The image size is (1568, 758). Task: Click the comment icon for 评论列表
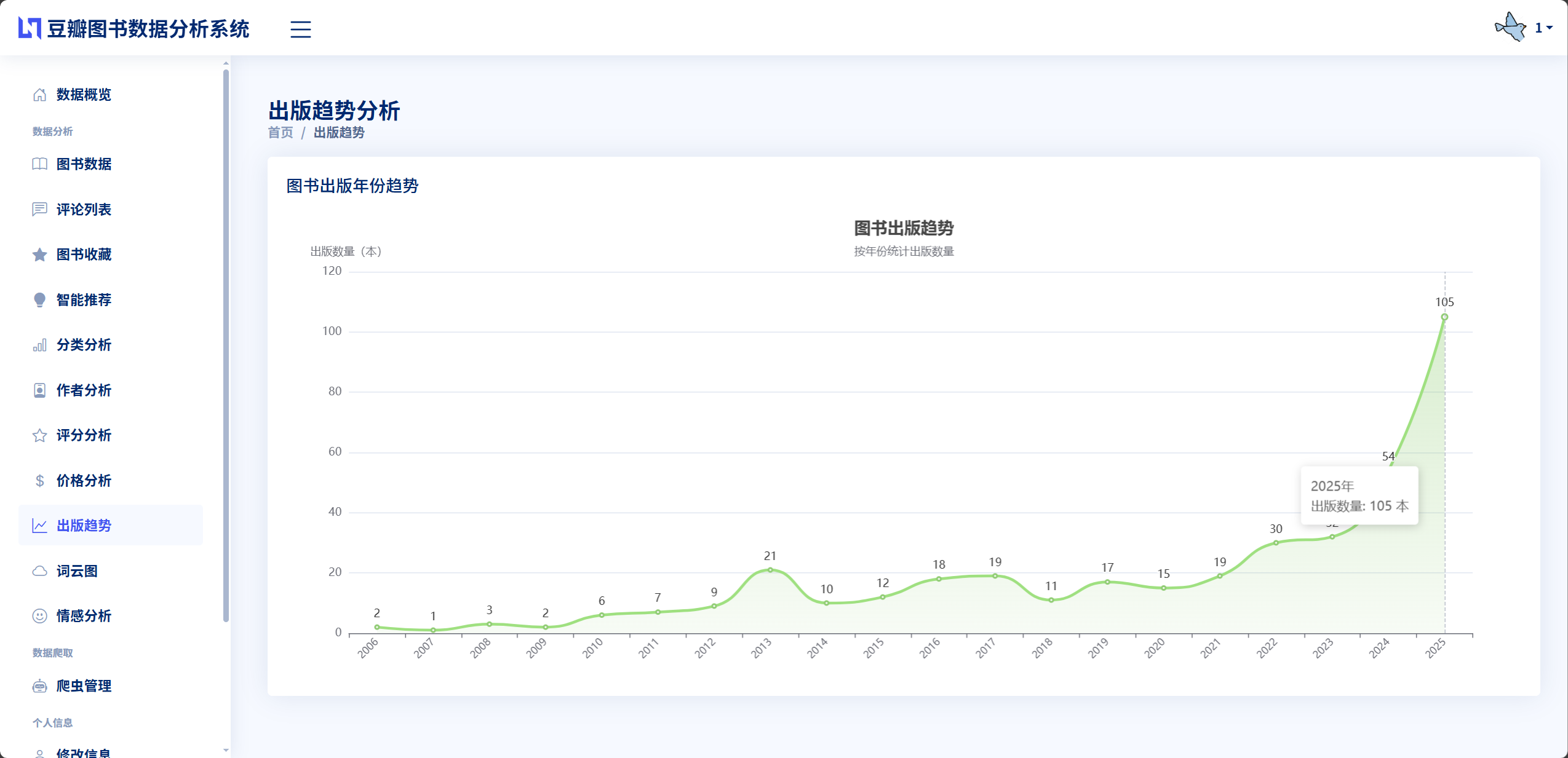(39, 210)
